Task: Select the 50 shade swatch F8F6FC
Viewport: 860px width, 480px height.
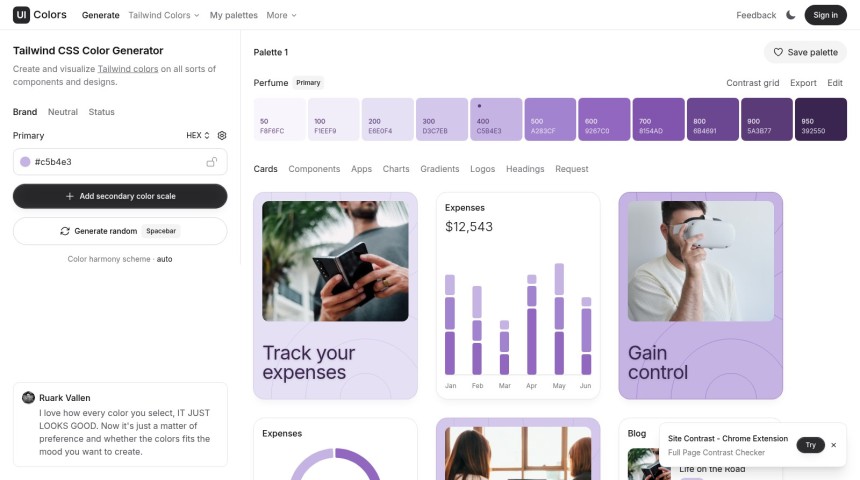Action: (x=280, y=120)
